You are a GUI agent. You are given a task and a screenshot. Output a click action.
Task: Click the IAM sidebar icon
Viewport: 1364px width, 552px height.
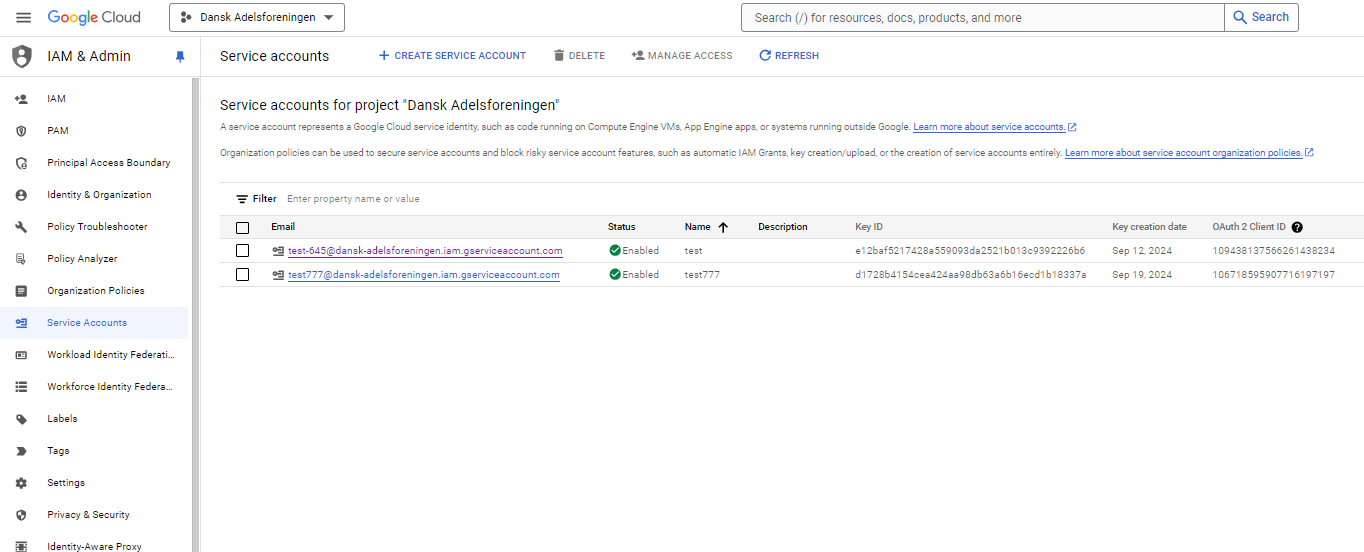click(21, 99)
